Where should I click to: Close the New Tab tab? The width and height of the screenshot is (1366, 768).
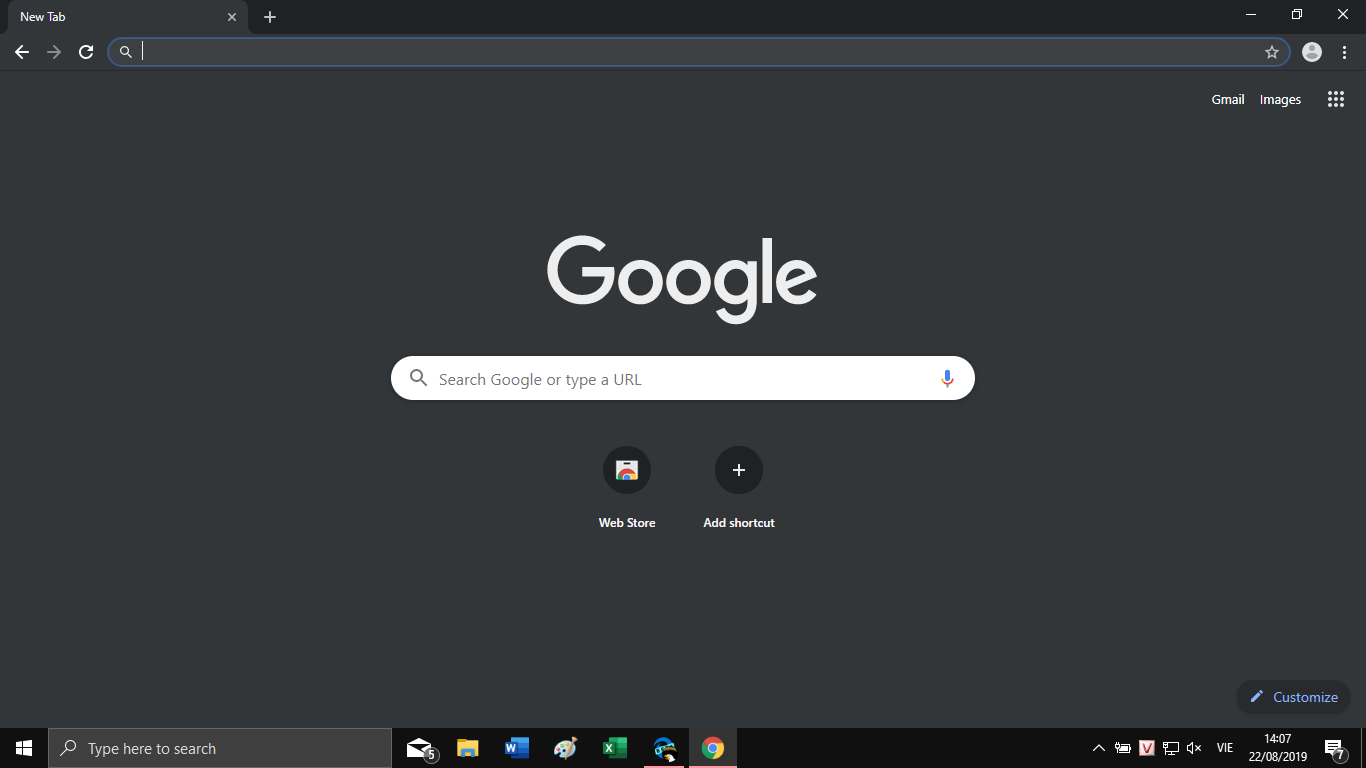point(232,17)
